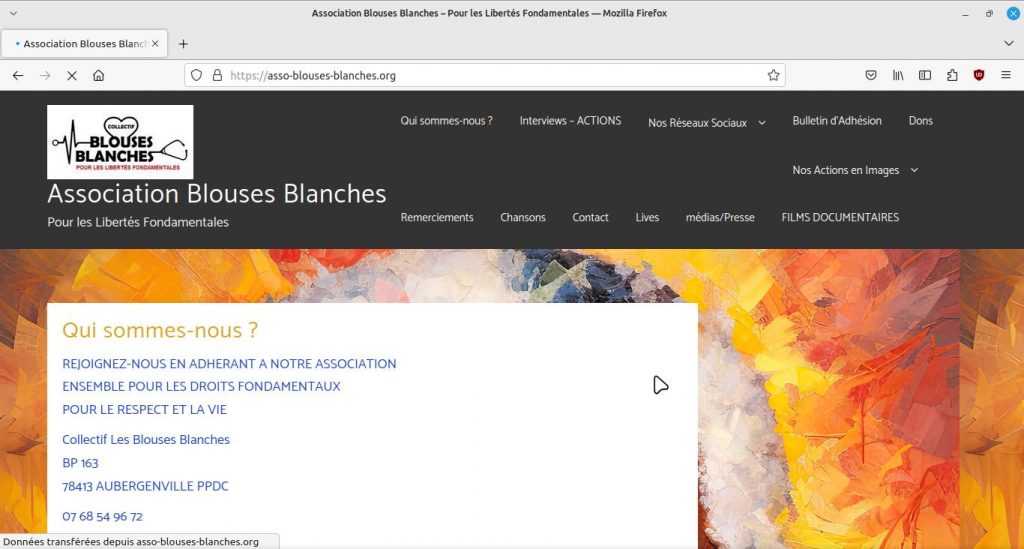This screenshot has width=1024, height=549.
Task: Save the page to Pocket
Action: tap(871, 75)
